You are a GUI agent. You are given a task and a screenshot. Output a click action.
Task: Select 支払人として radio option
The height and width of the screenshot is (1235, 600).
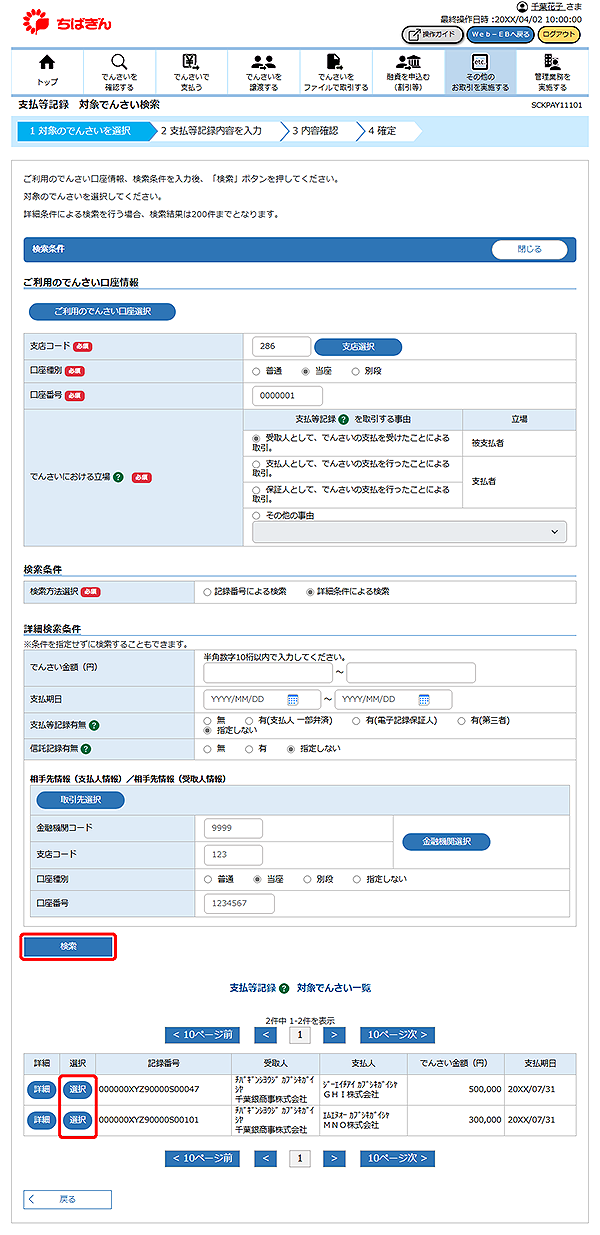click(257, 465)
